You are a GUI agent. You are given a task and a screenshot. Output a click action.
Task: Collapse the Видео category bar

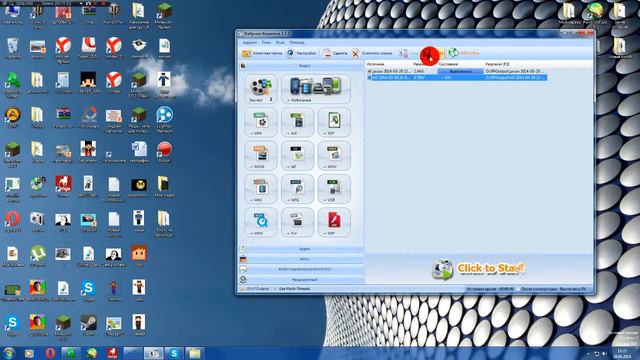[x=301, y=65]
